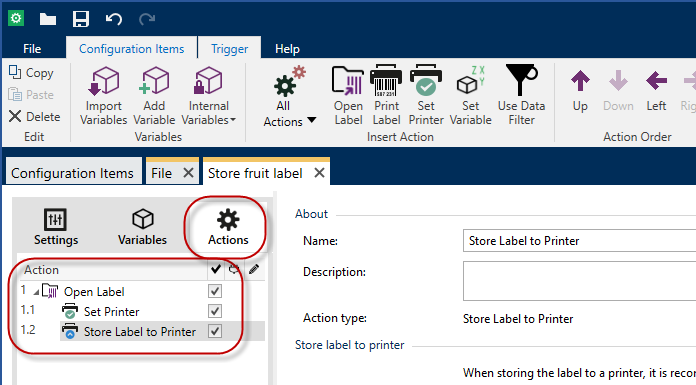The width and height of the screenshot is (696, 385).
Task: Open the Variables section of the trigger
Action: (x=142, y=227)
